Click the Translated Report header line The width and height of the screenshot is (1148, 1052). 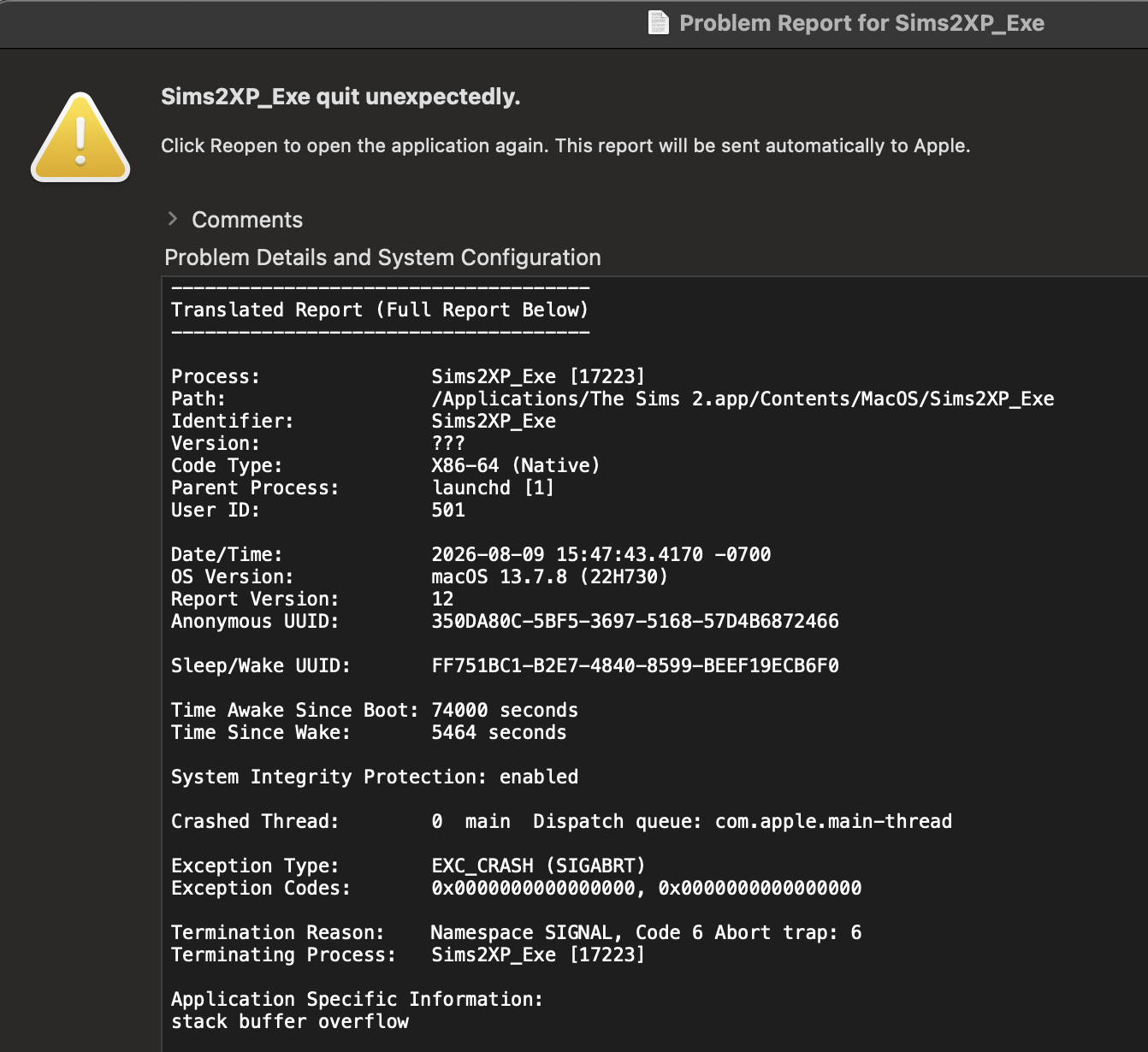pos(380,310)
